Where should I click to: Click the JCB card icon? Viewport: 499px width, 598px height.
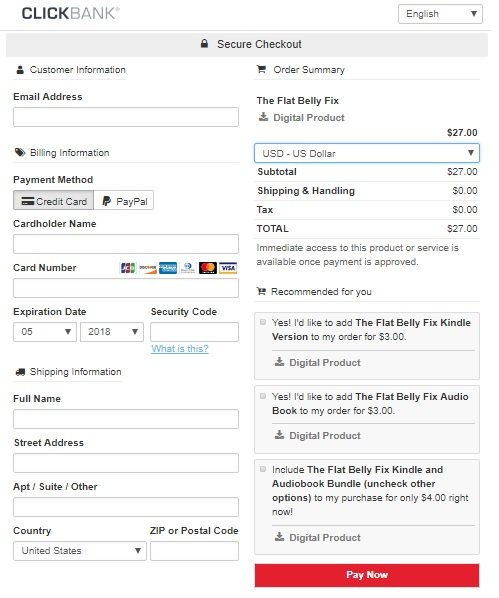128,268
